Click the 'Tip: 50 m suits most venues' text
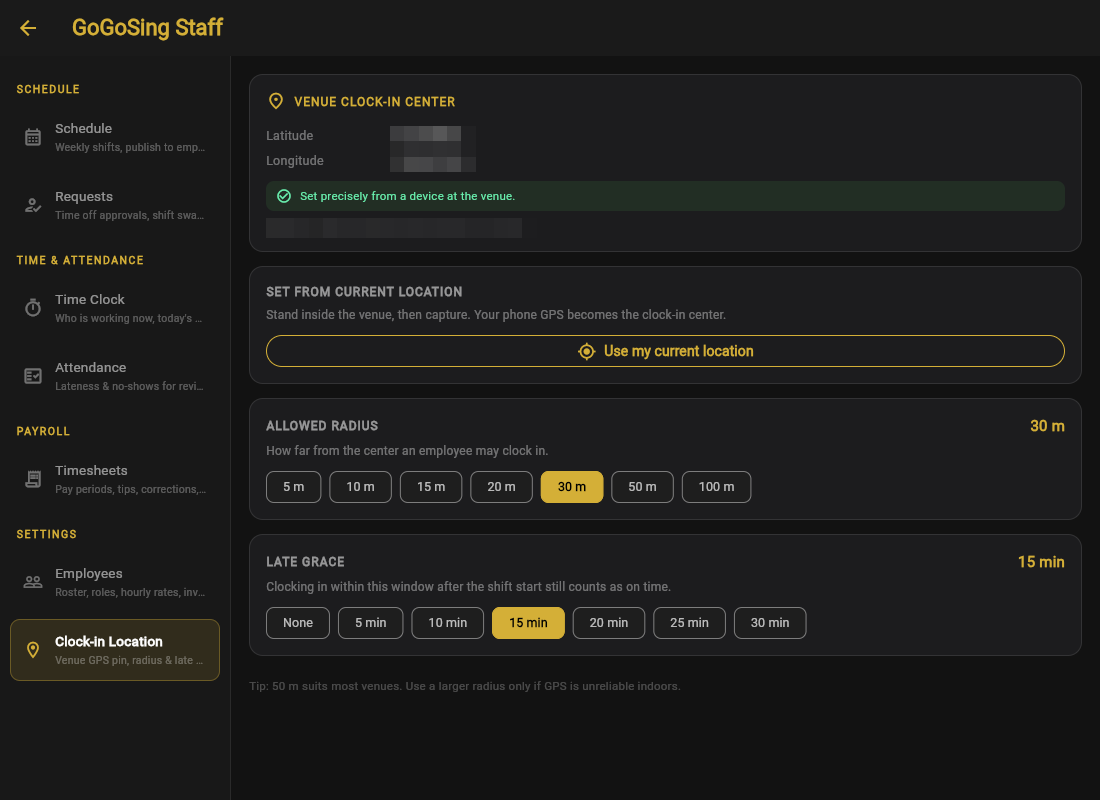Viewport: 1100px width, 800px height. pyautogui.click(x=464, y=686)
